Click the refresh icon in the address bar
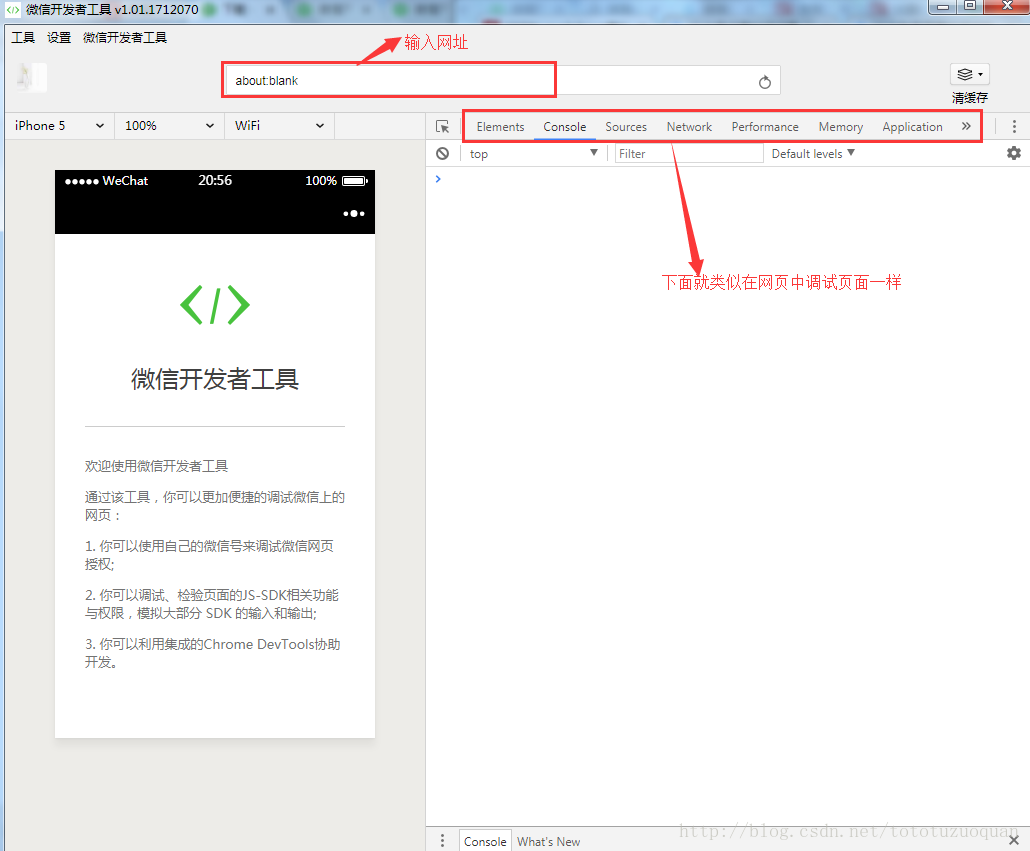1030x851 pixels. (765, 82)
